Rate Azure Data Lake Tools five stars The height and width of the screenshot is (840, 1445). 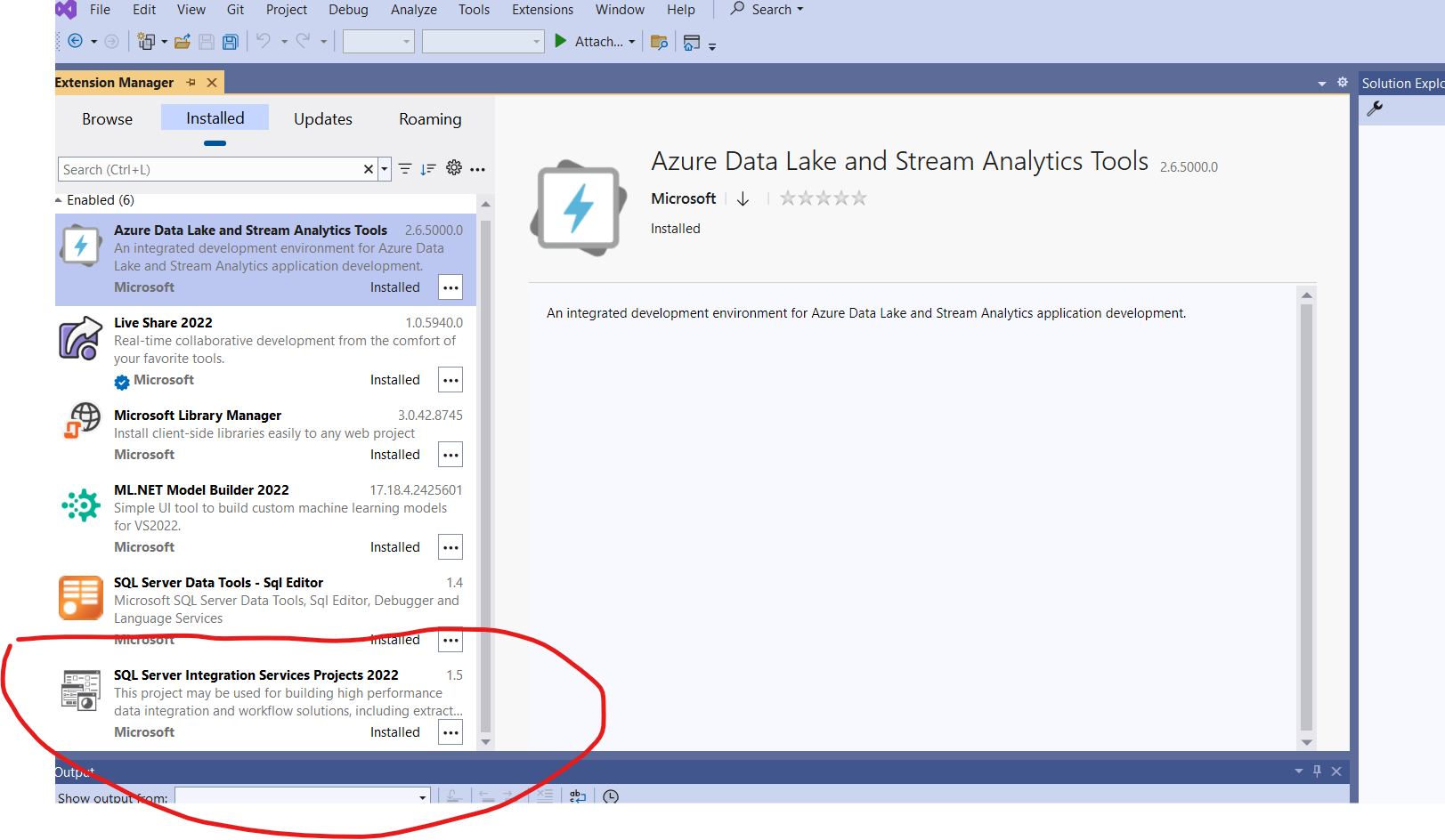tap(857, 198)
